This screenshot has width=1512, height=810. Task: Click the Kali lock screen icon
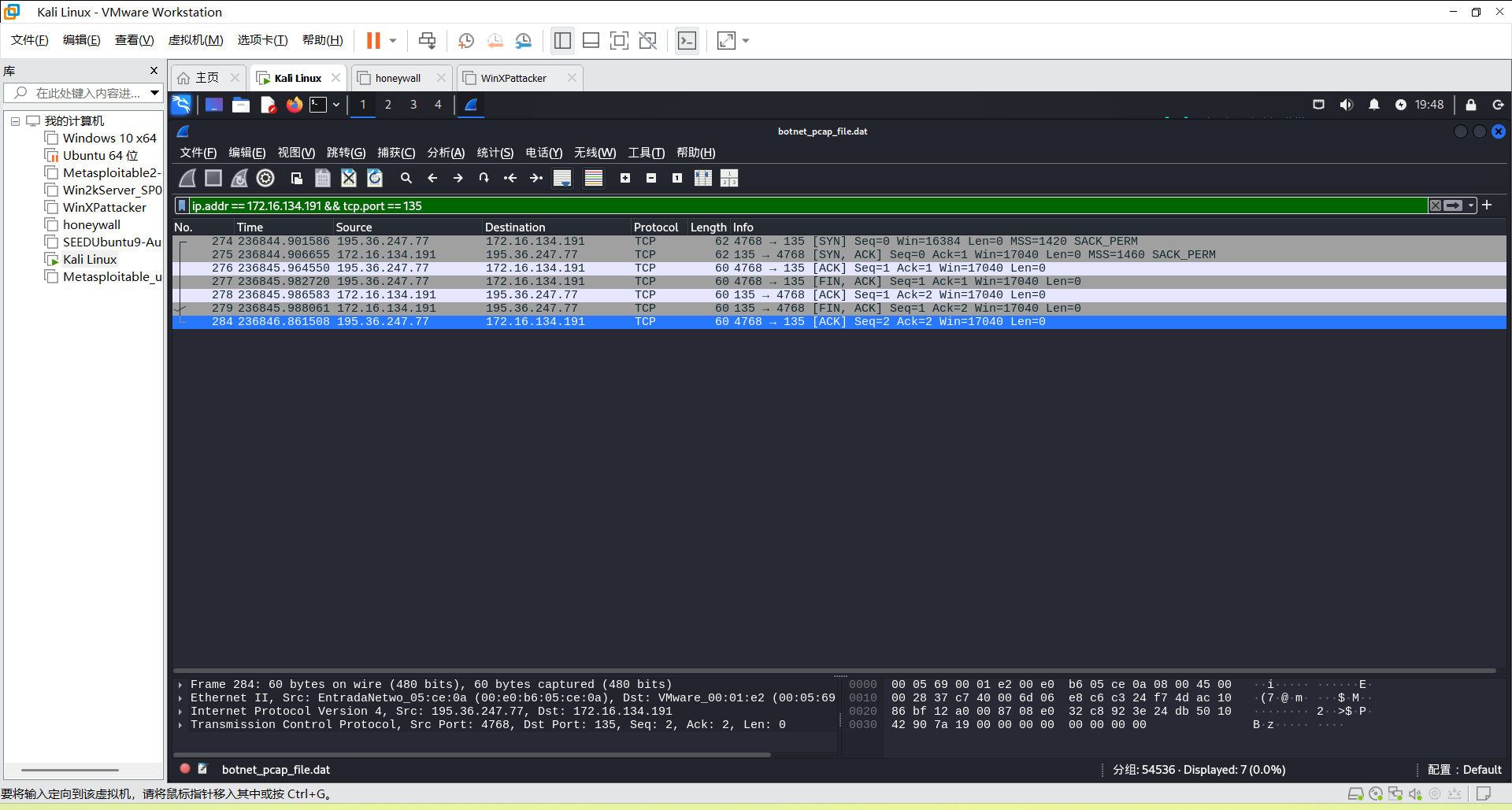[x=1470, y=105]
